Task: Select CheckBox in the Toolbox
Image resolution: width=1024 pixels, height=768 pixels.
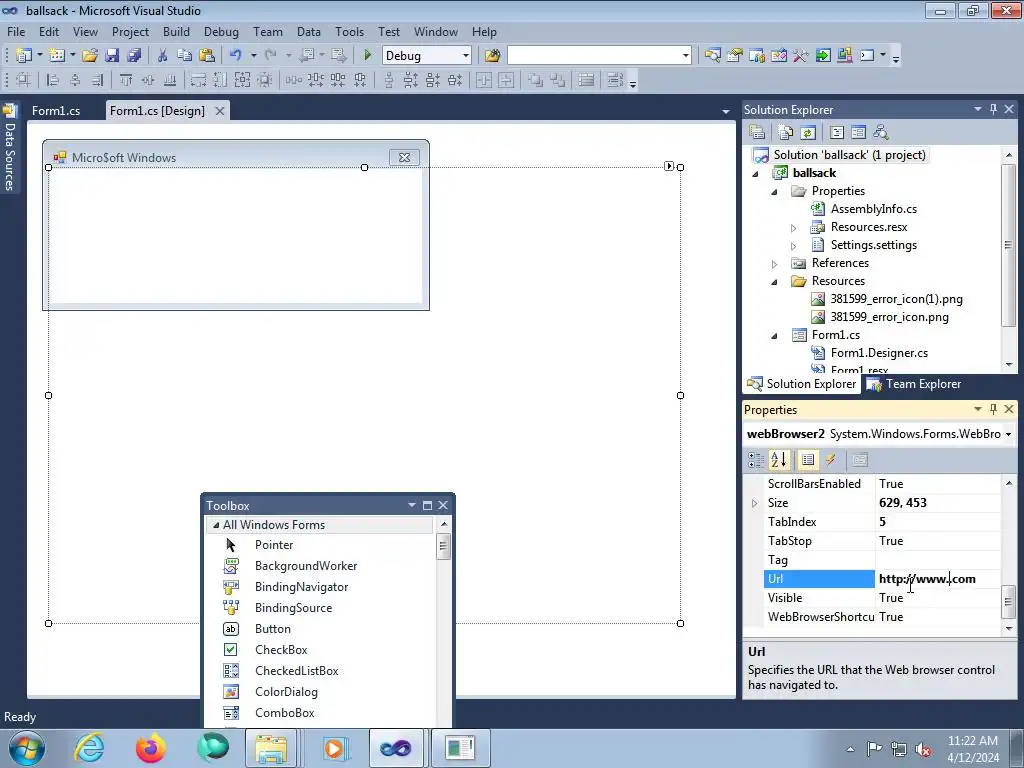Action: 281,650
